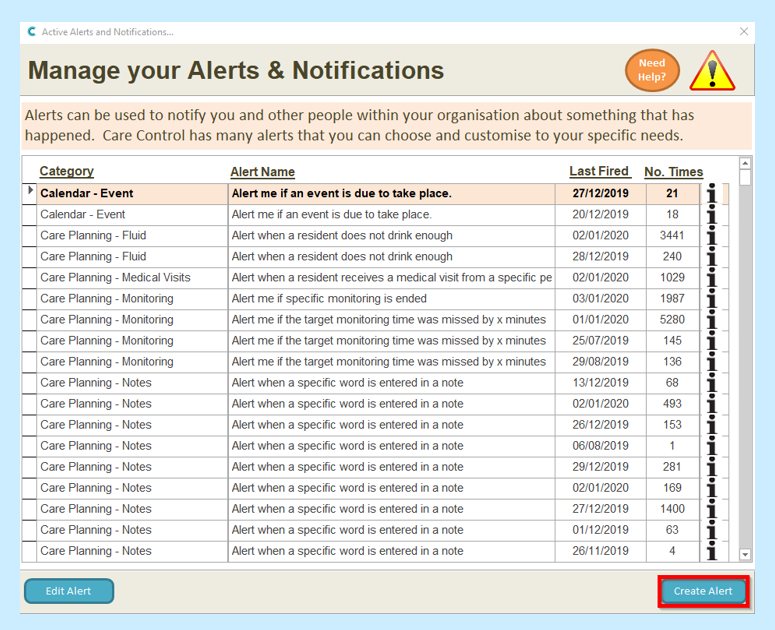This screenshot has width=775, height=630.
Task: Sort by the No. Times column header
Action: [x=673, y=171]
